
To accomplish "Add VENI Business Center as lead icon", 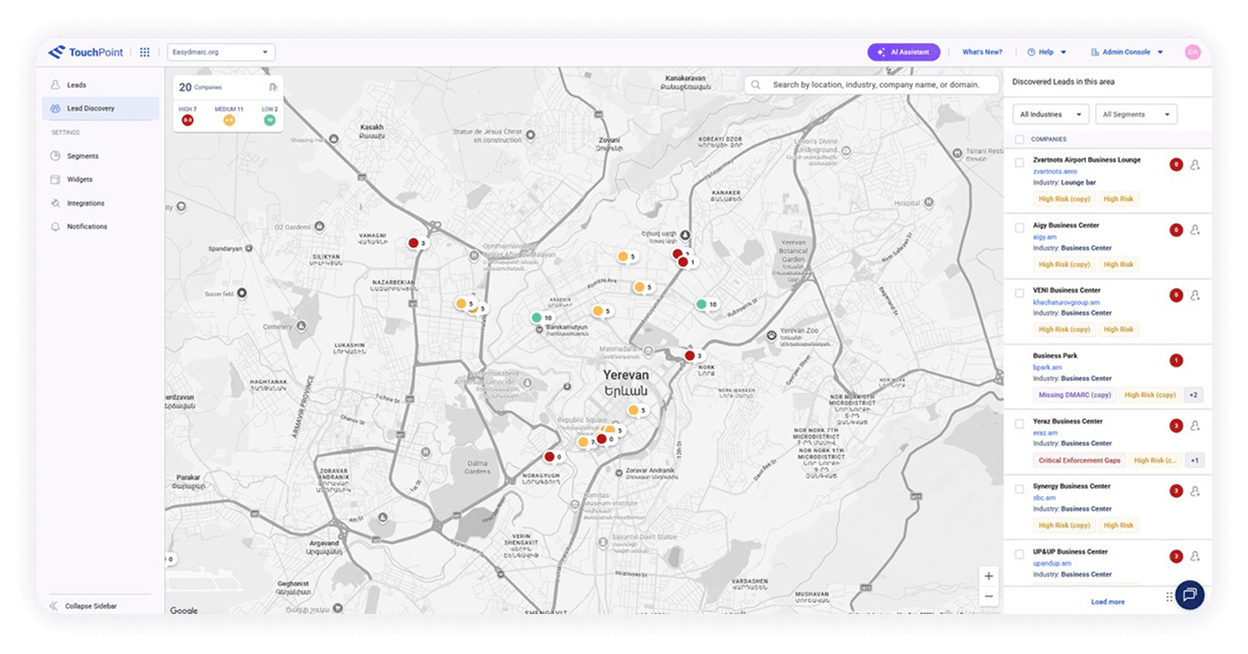I will 1195,295.
